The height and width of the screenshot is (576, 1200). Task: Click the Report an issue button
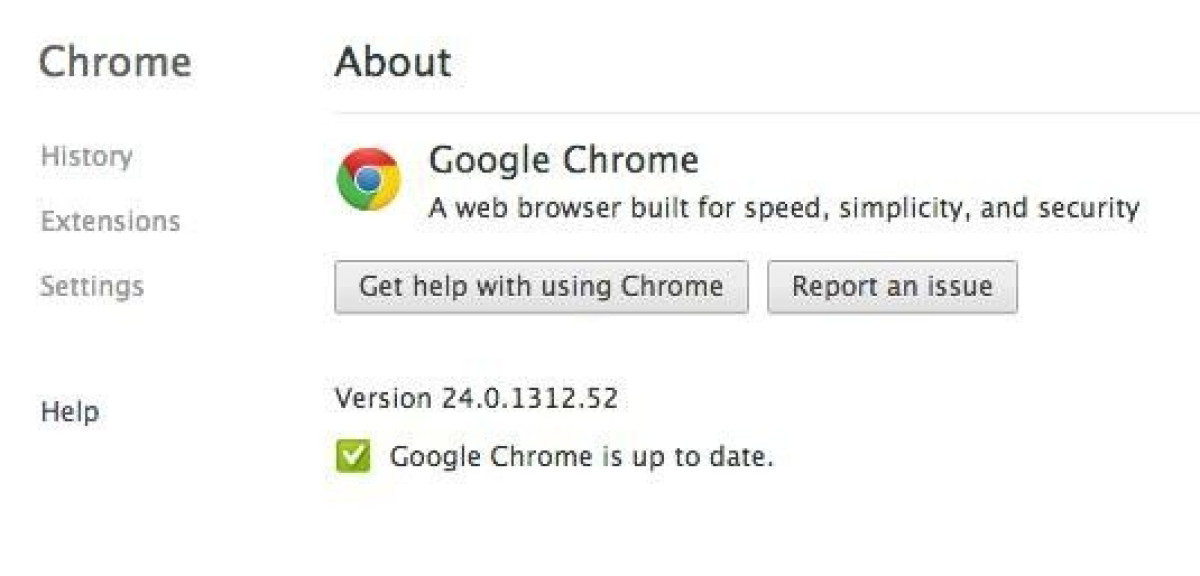892,287
